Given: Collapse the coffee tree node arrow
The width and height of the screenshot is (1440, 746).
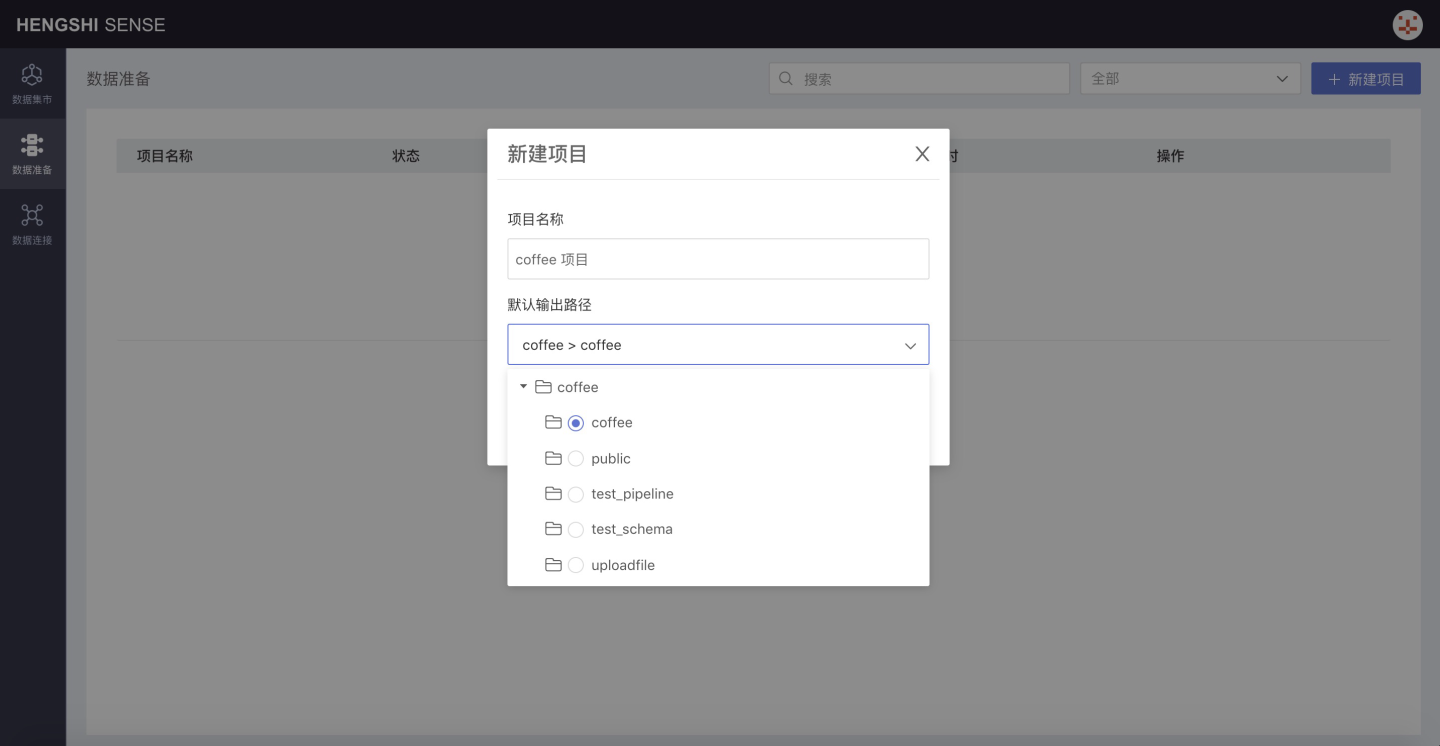Looking at the screenshot, I should (x=523, y=387).
